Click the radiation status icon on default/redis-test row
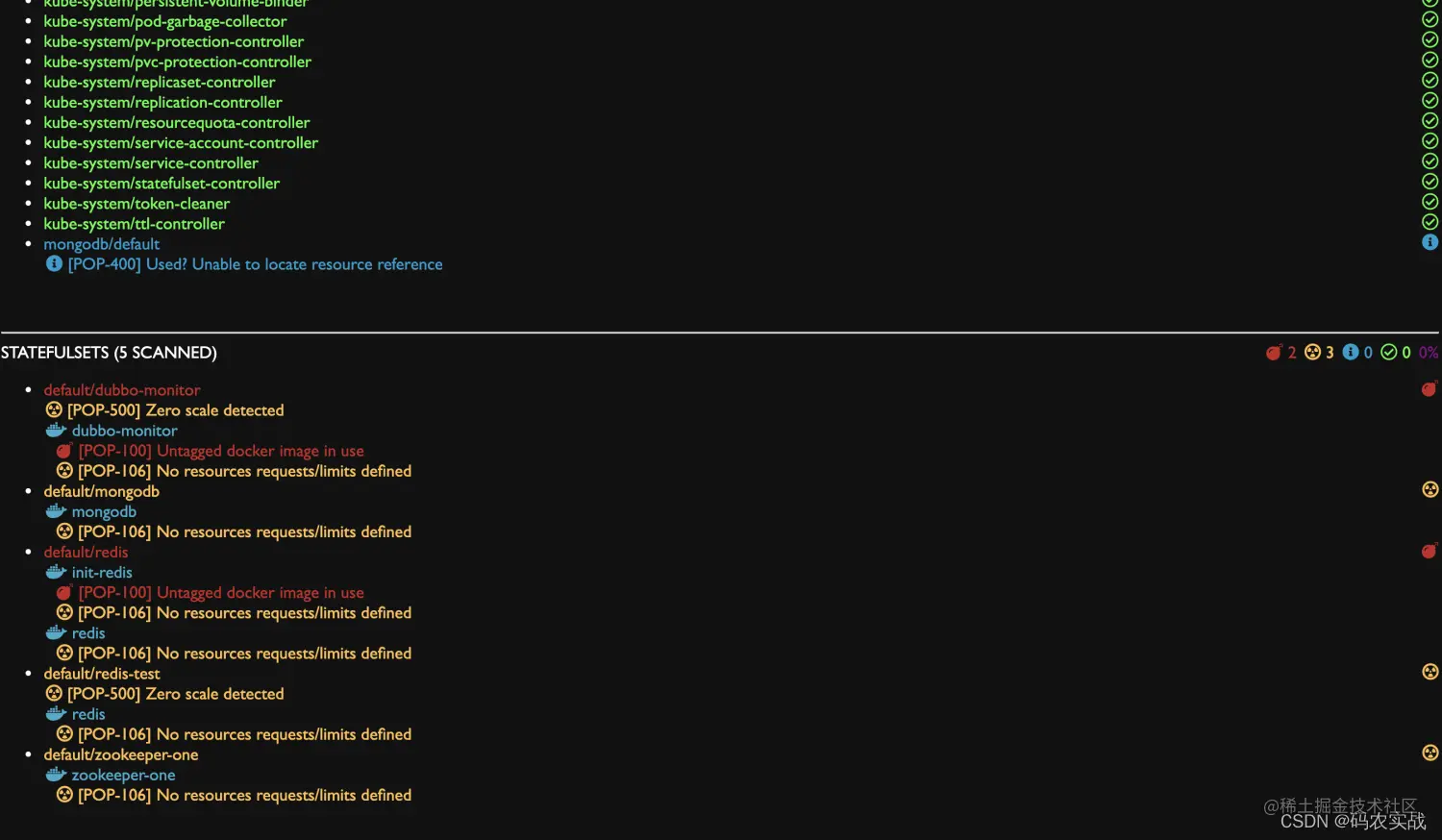Viewport: 1442px width, 840px height. 1430,672
